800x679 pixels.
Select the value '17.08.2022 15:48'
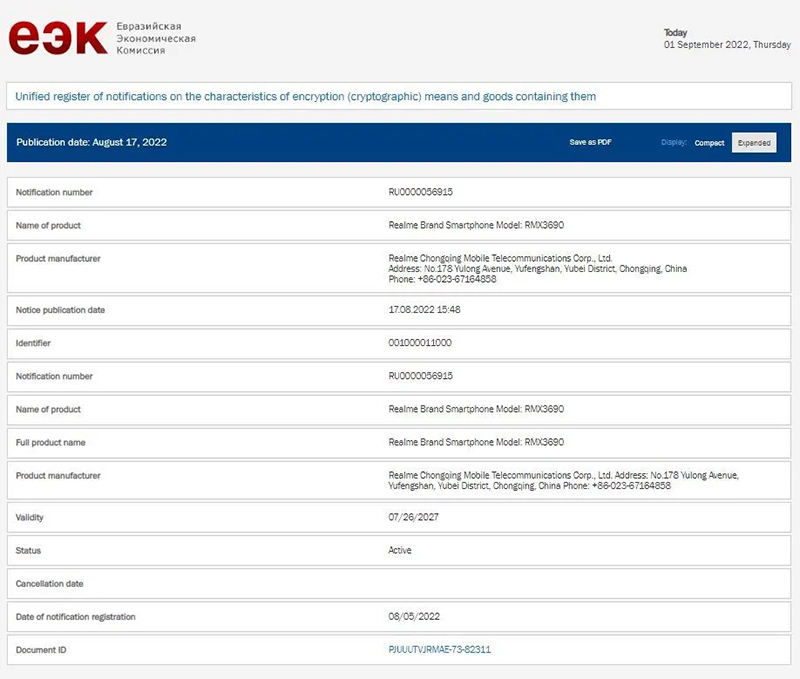pyautogui.click(x=424, y=310)
